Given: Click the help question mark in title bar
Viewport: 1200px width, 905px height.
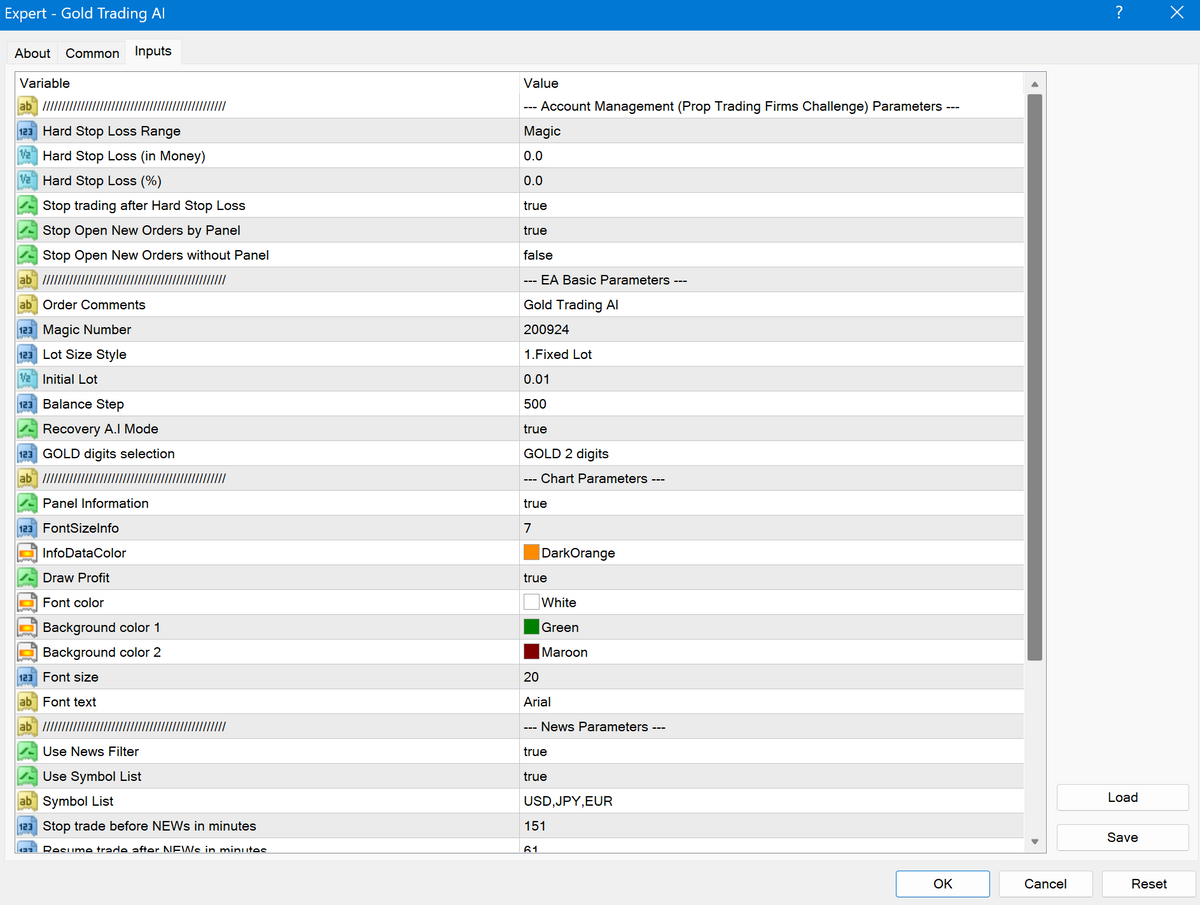Looking at the screenshot, I should click(x=1118, y=14).
